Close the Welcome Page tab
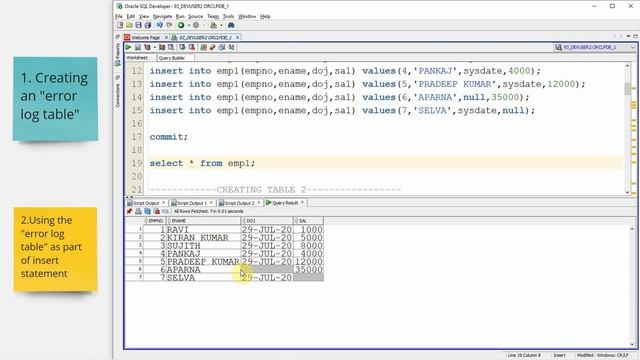The image size is (640, 360). pos(166,38)
